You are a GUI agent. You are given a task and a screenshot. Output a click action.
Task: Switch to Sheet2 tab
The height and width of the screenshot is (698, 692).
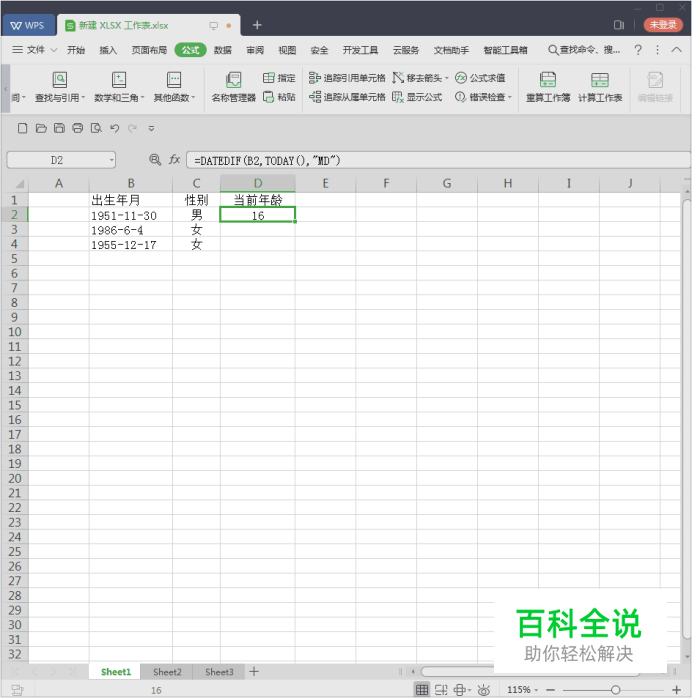click(x=167, y=672)
